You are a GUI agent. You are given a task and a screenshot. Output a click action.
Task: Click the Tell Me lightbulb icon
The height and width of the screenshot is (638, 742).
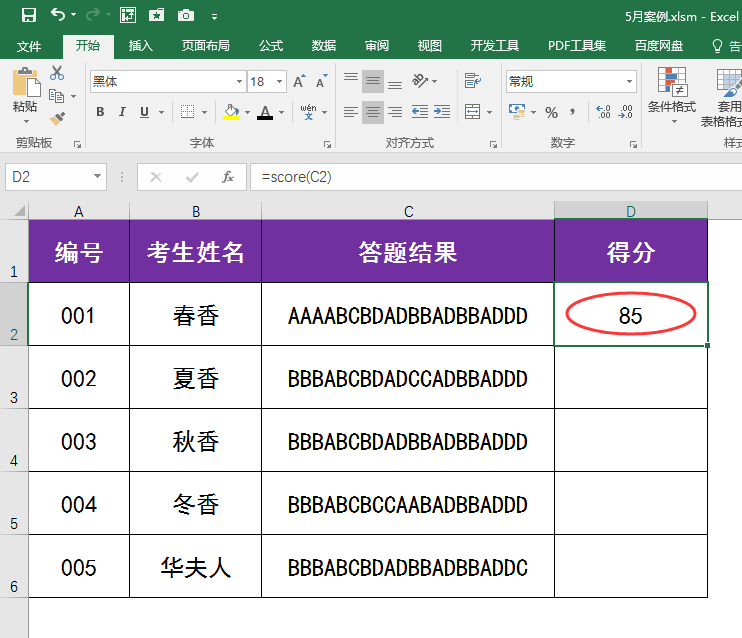click(x=717, y=46)
